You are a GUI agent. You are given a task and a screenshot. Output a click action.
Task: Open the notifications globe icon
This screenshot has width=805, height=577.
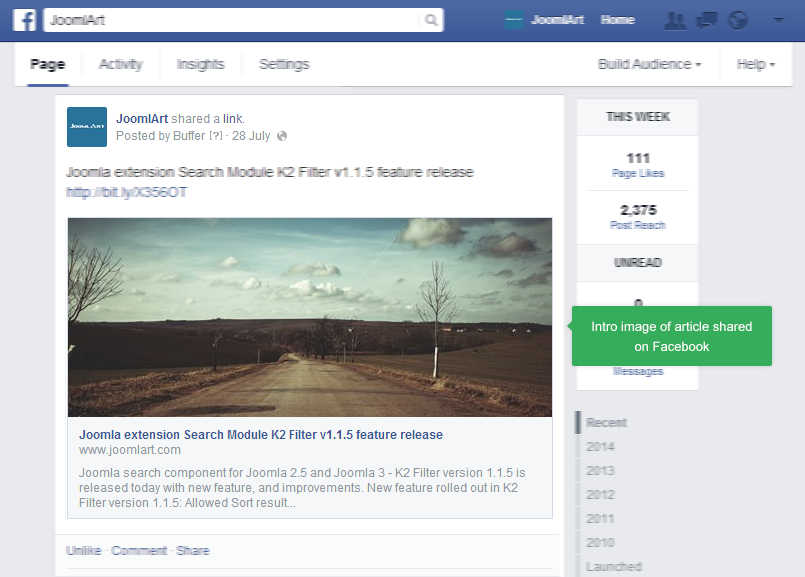click(x=738, y=21)
